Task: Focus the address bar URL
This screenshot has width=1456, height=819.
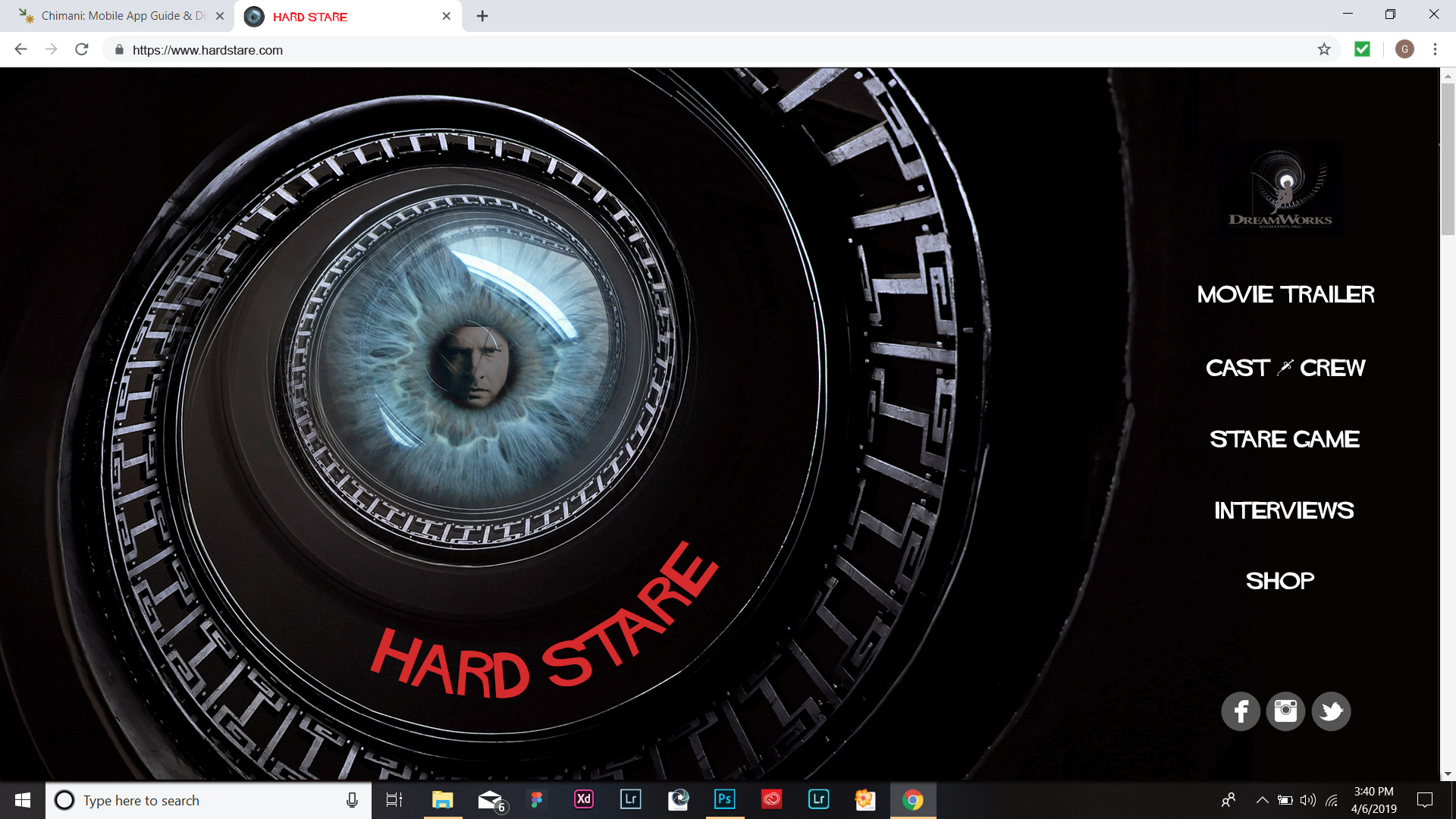Action: [x=208, y=50]
